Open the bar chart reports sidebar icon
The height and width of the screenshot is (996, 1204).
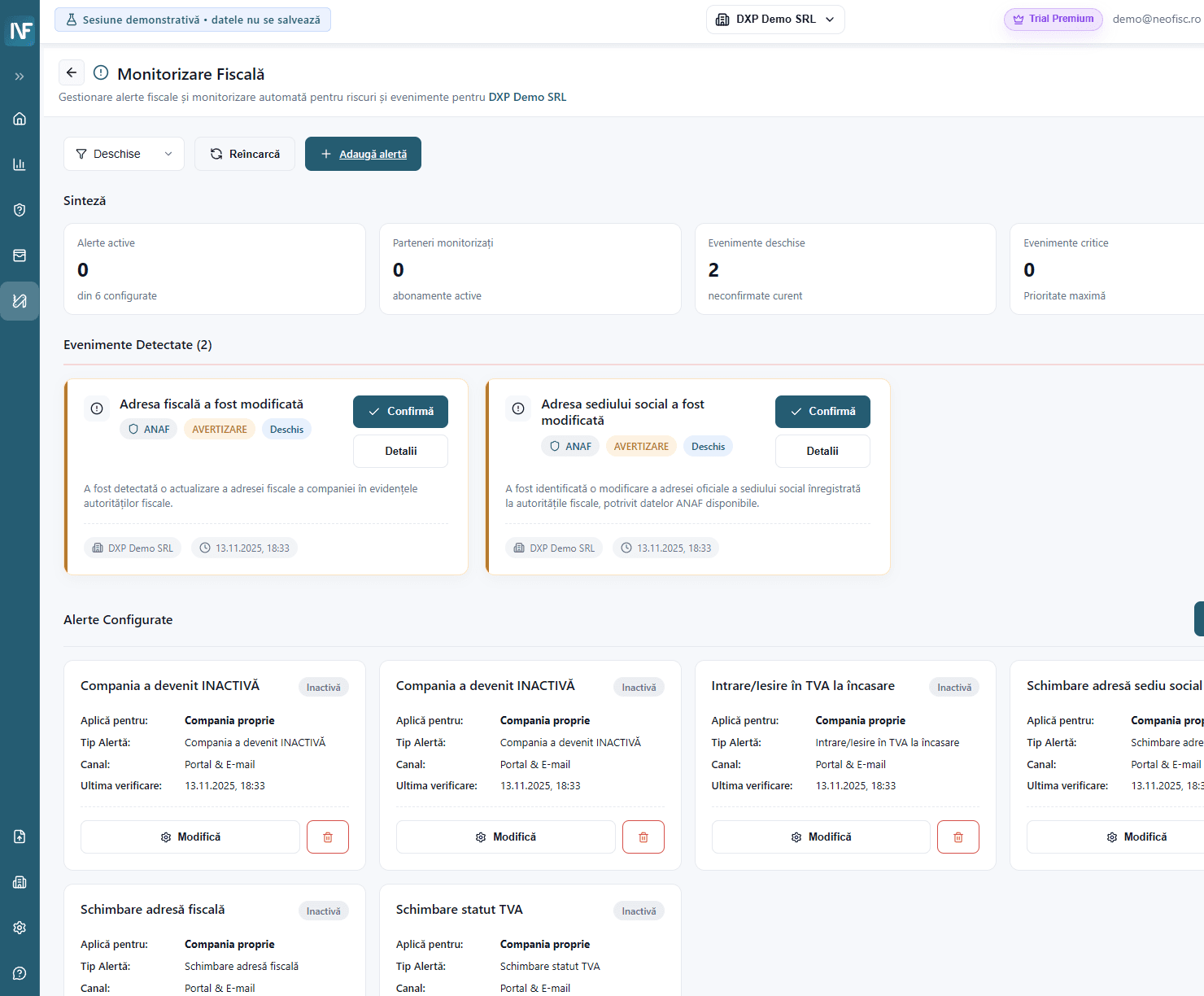(20, 164)
